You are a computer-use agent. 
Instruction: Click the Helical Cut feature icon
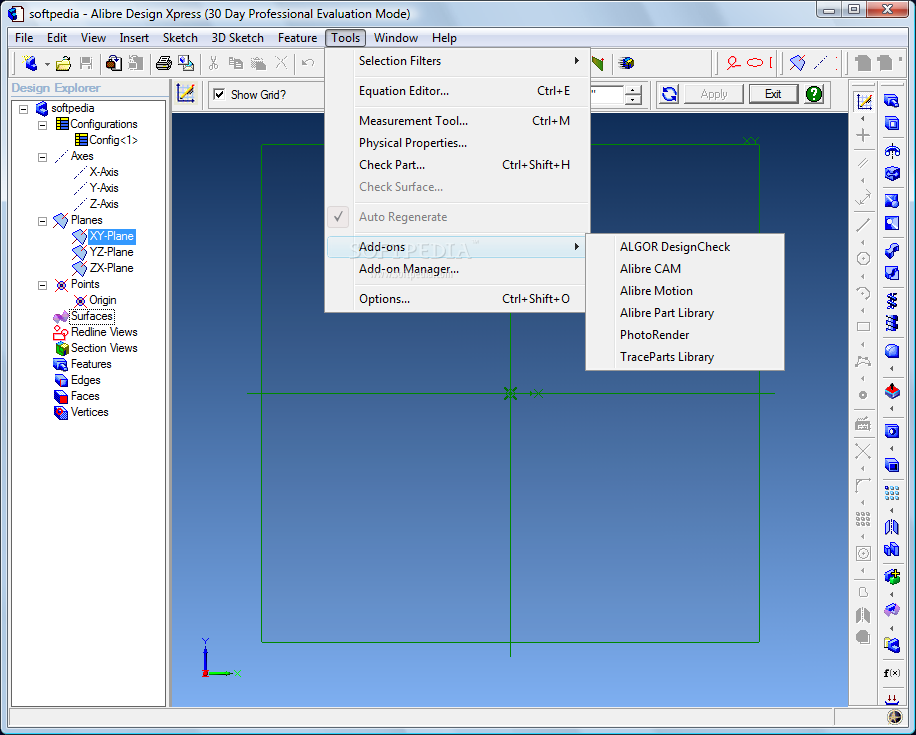coord(891,323)
